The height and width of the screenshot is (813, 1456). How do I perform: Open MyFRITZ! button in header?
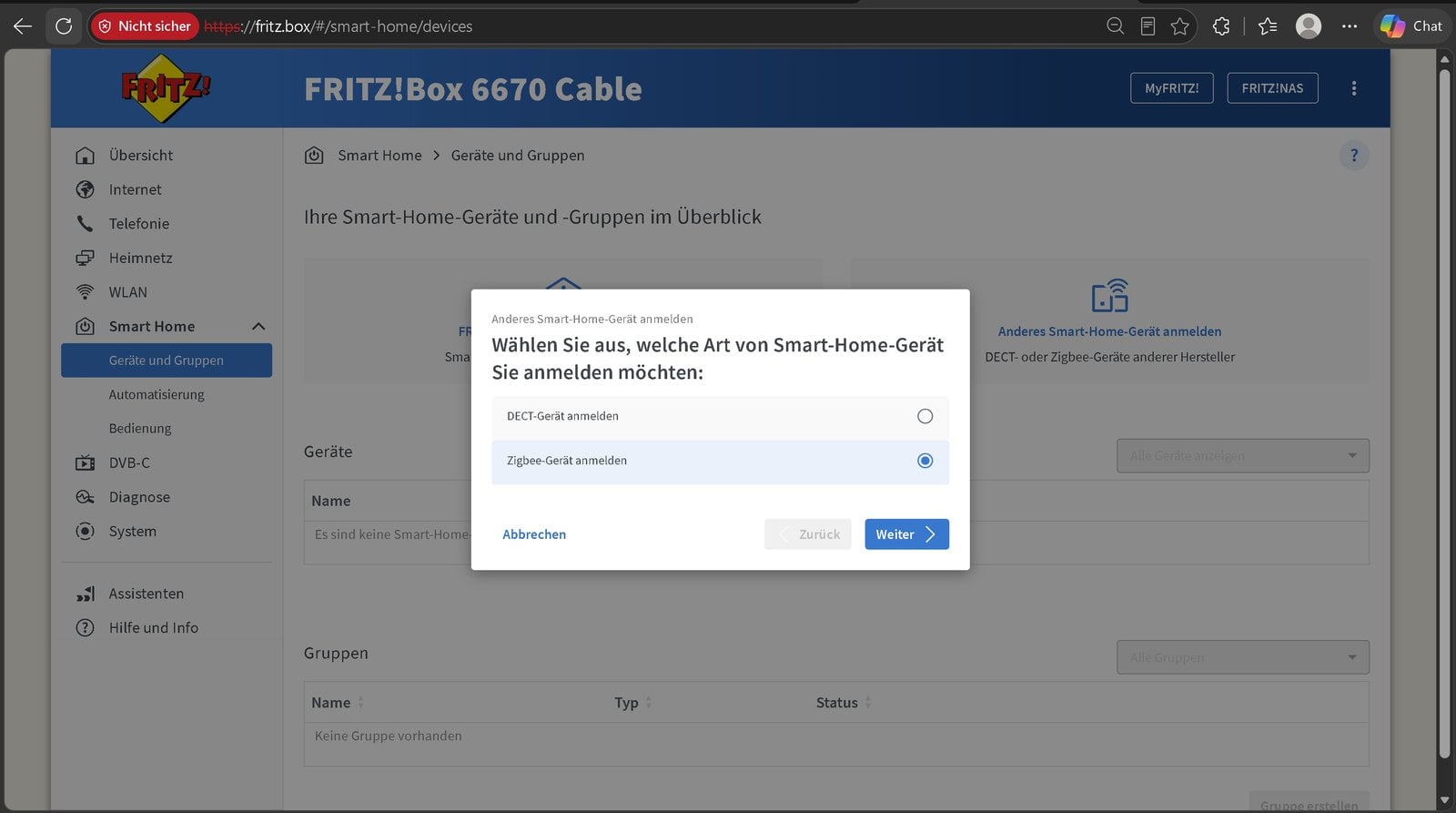tap(1171, 88)
